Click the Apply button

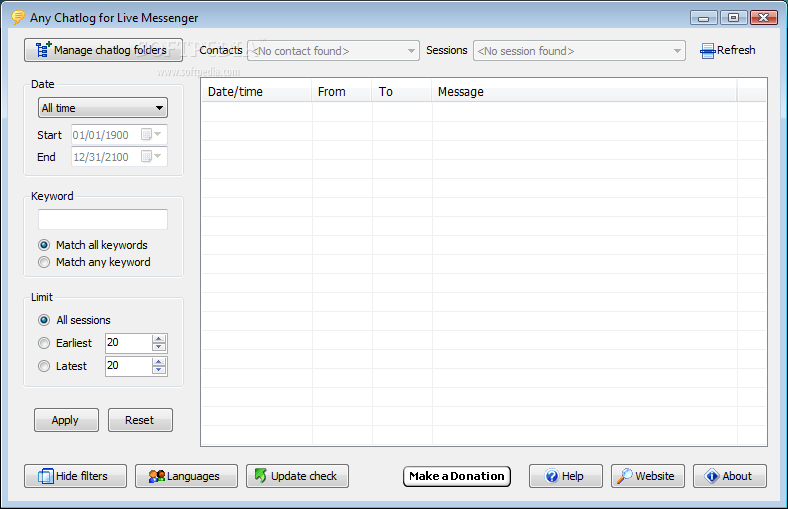(x=66, y=420)
